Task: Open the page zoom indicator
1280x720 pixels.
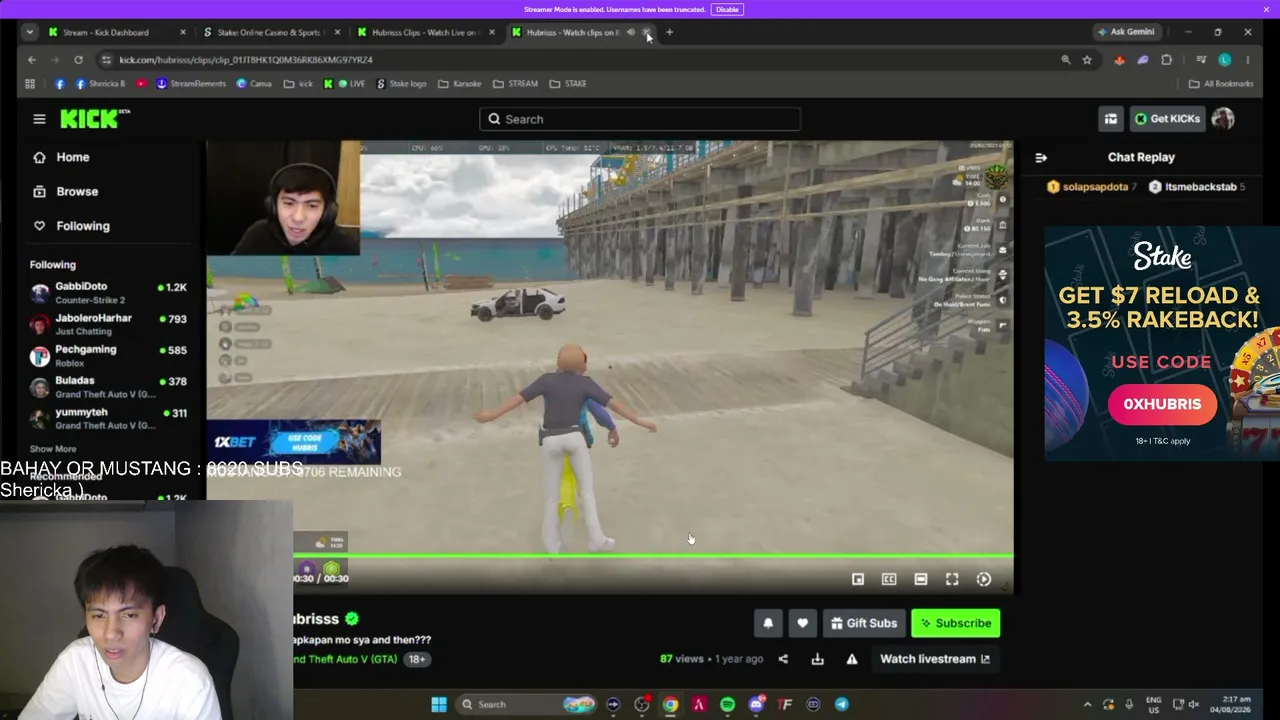Action: click(x=1065, y=60)
